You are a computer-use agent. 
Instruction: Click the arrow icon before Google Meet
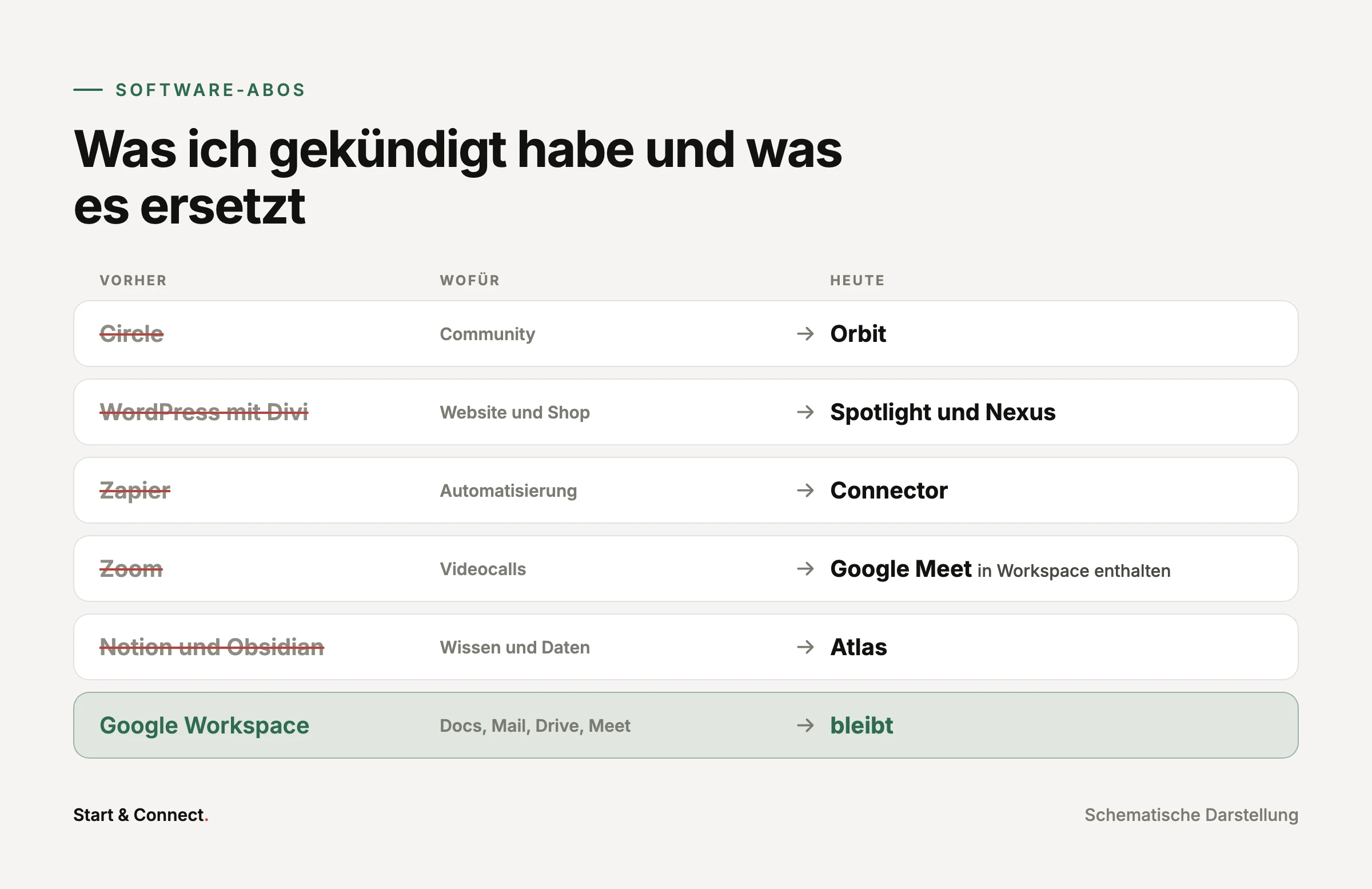tap(805, 569)
